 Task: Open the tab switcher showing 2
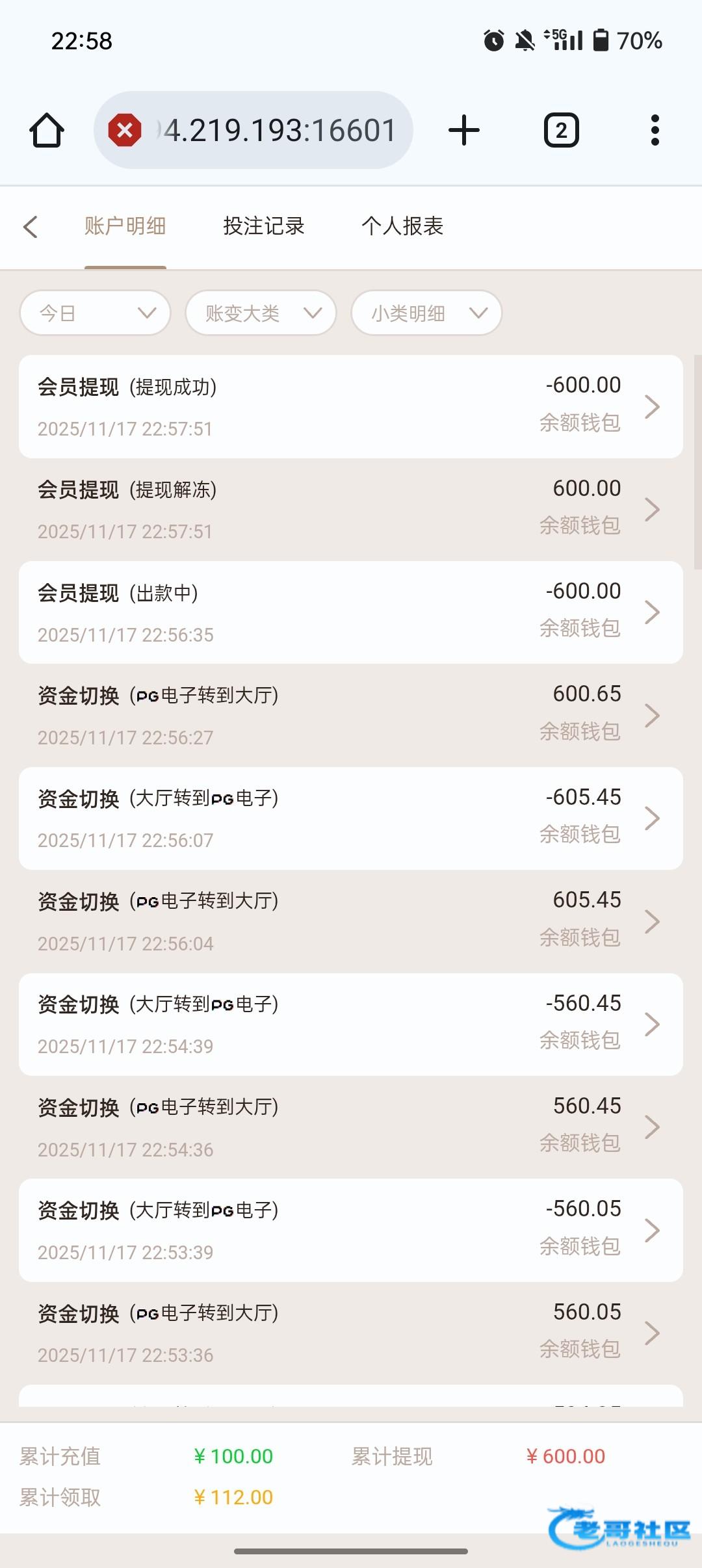(561, 130)
